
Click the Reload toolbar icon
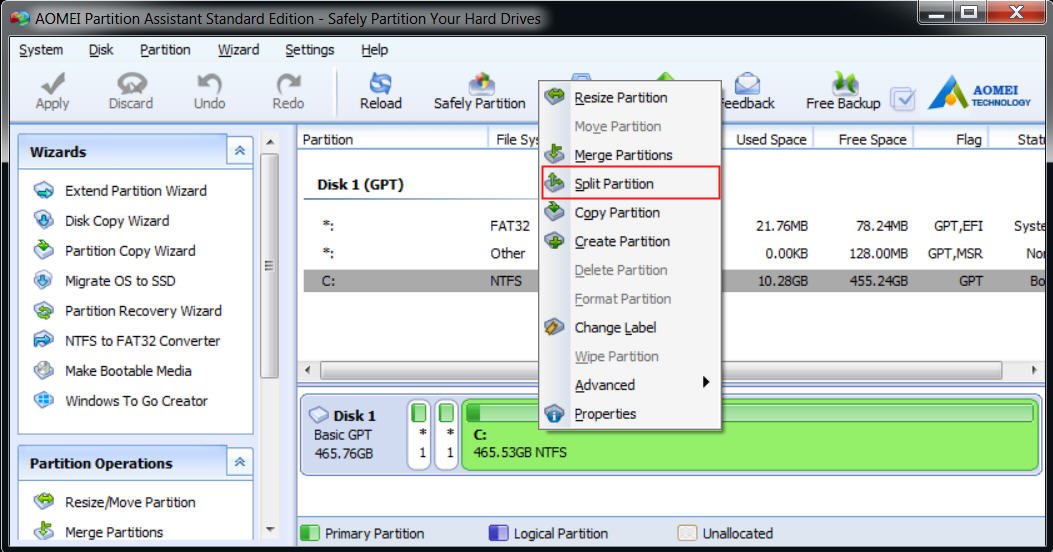point(380,83)
